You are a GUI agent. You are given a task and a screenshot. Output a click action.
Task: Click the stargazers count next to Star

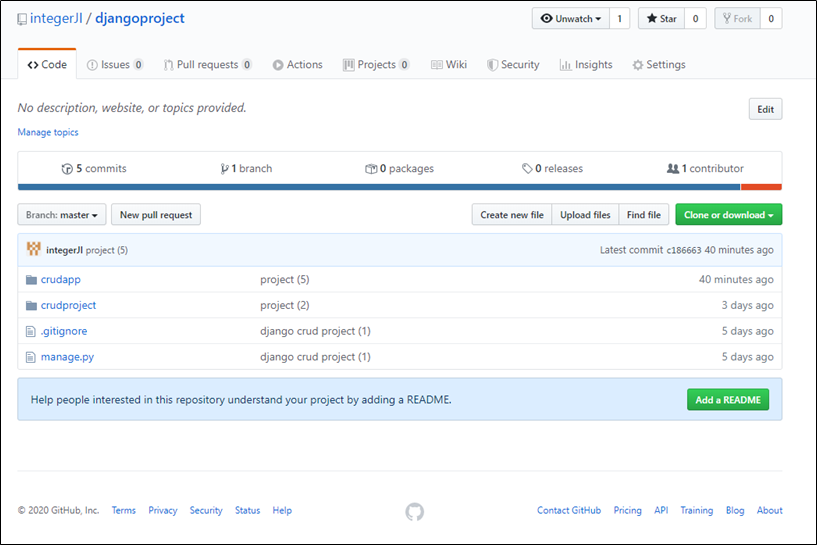coord(695,18)
